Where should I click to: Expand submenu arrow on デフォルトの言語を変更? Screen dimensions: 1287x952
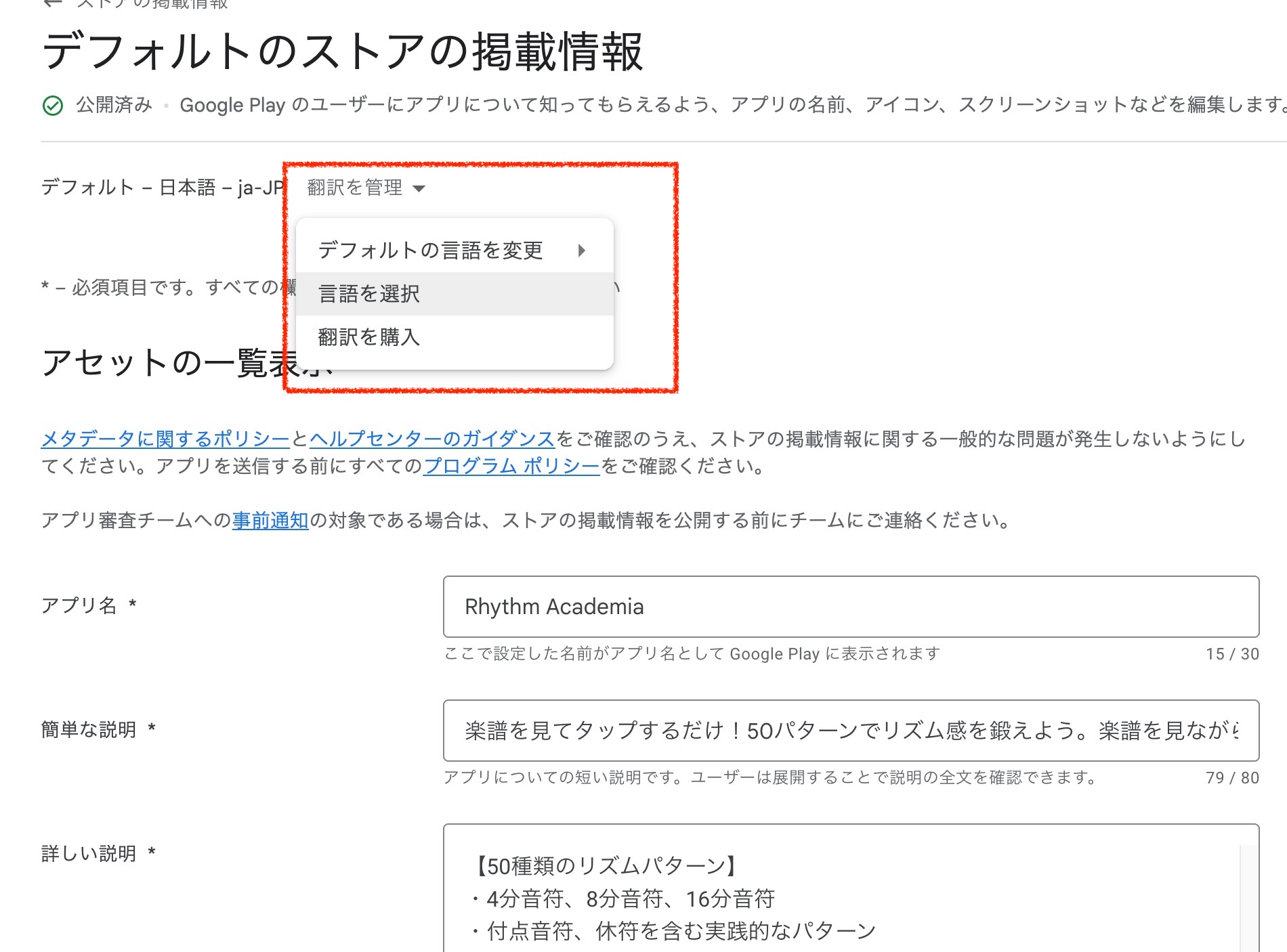pos(581,251)
